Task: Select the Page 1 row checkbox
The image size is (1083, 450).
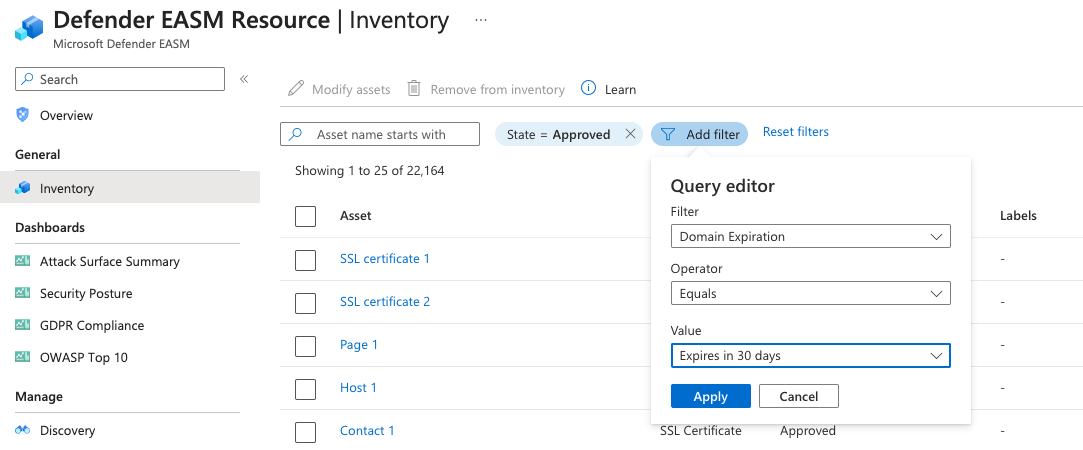Action: 306,346
